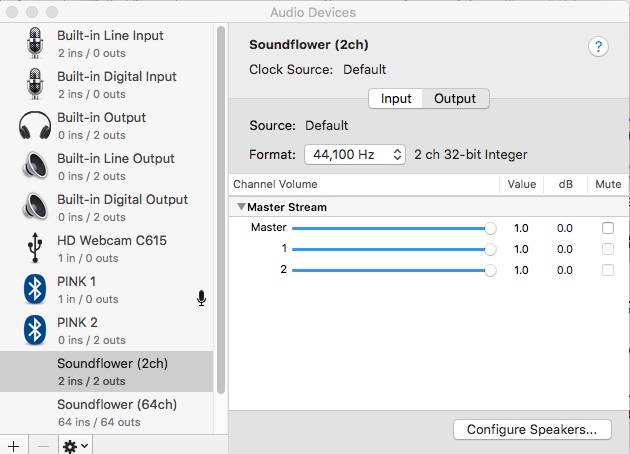The height and width of the screenshot is (454, 630).
Task: Click channel 1 value 1.0 field
Action: [x=521, y=249]
